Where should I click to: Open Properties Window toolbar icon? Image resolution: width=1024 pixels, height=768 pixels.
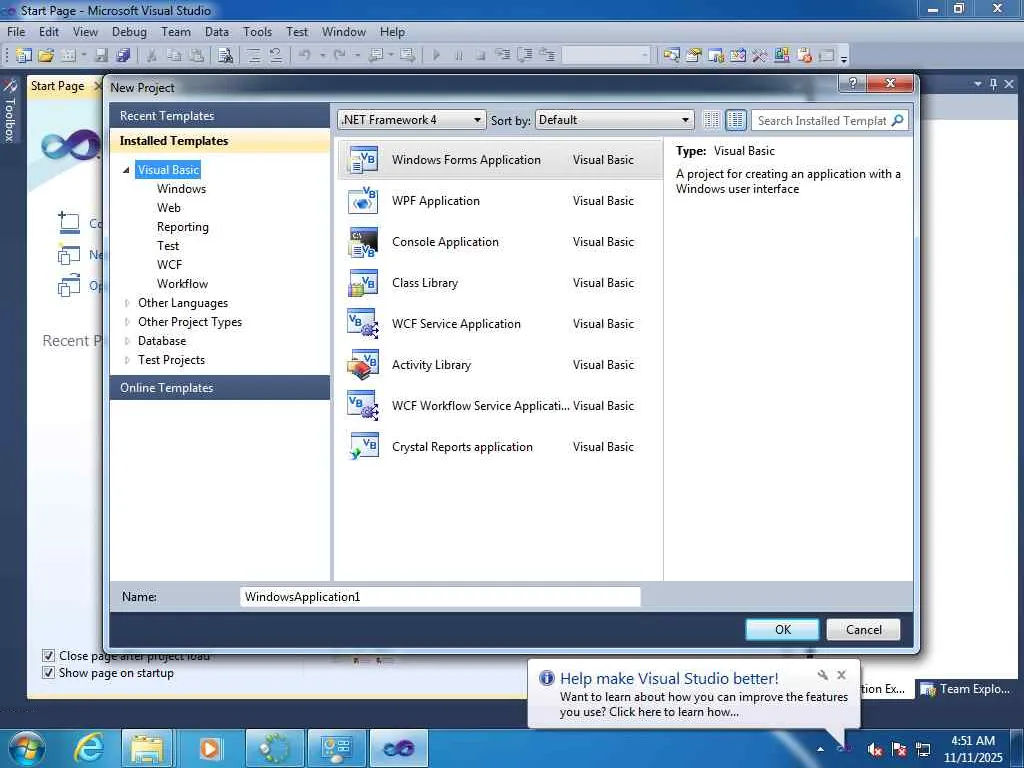click(694, 56)
